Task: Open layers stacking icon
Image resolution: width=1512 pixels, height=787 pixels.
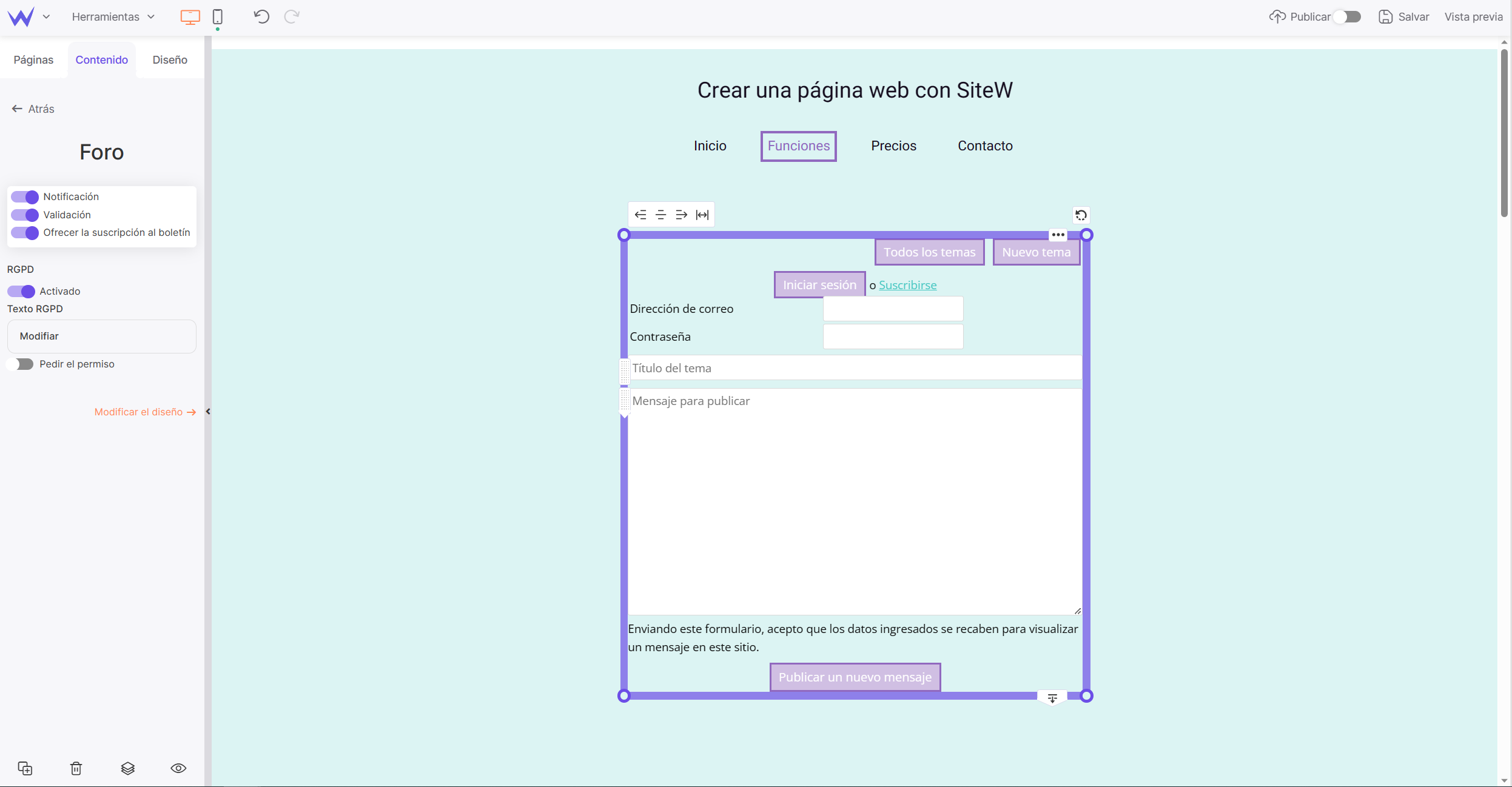Action: click(x=127, y=768)
